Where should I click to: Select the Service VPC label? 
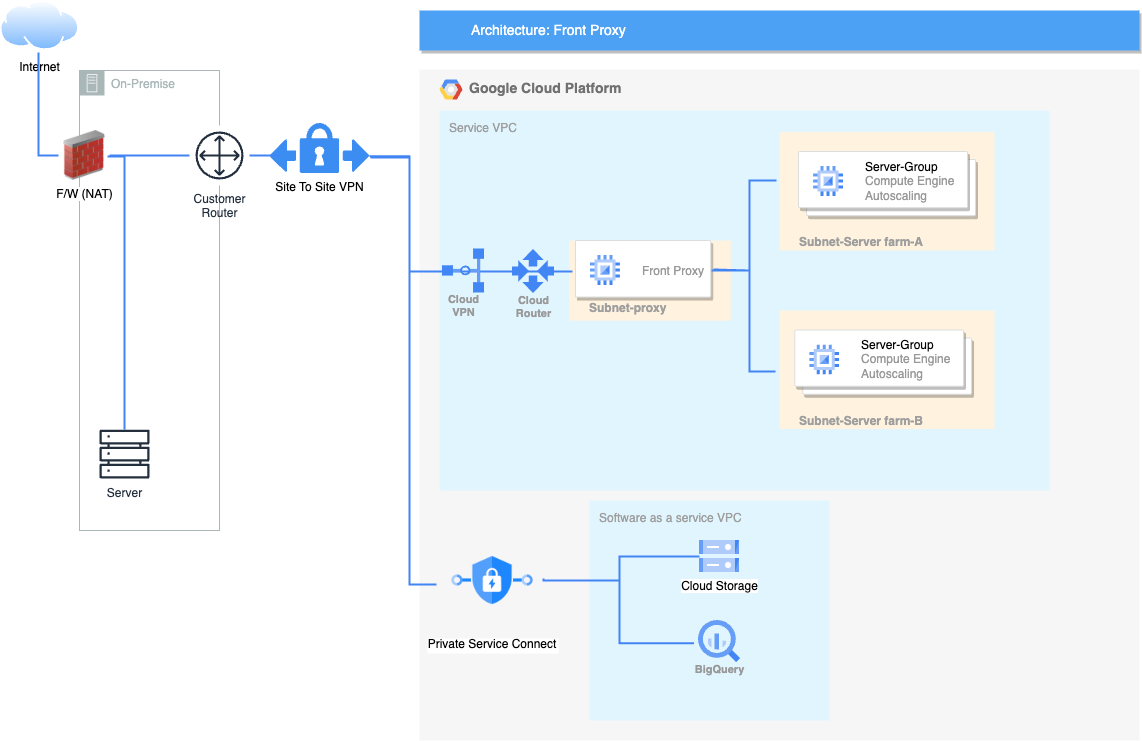(483, 128)
